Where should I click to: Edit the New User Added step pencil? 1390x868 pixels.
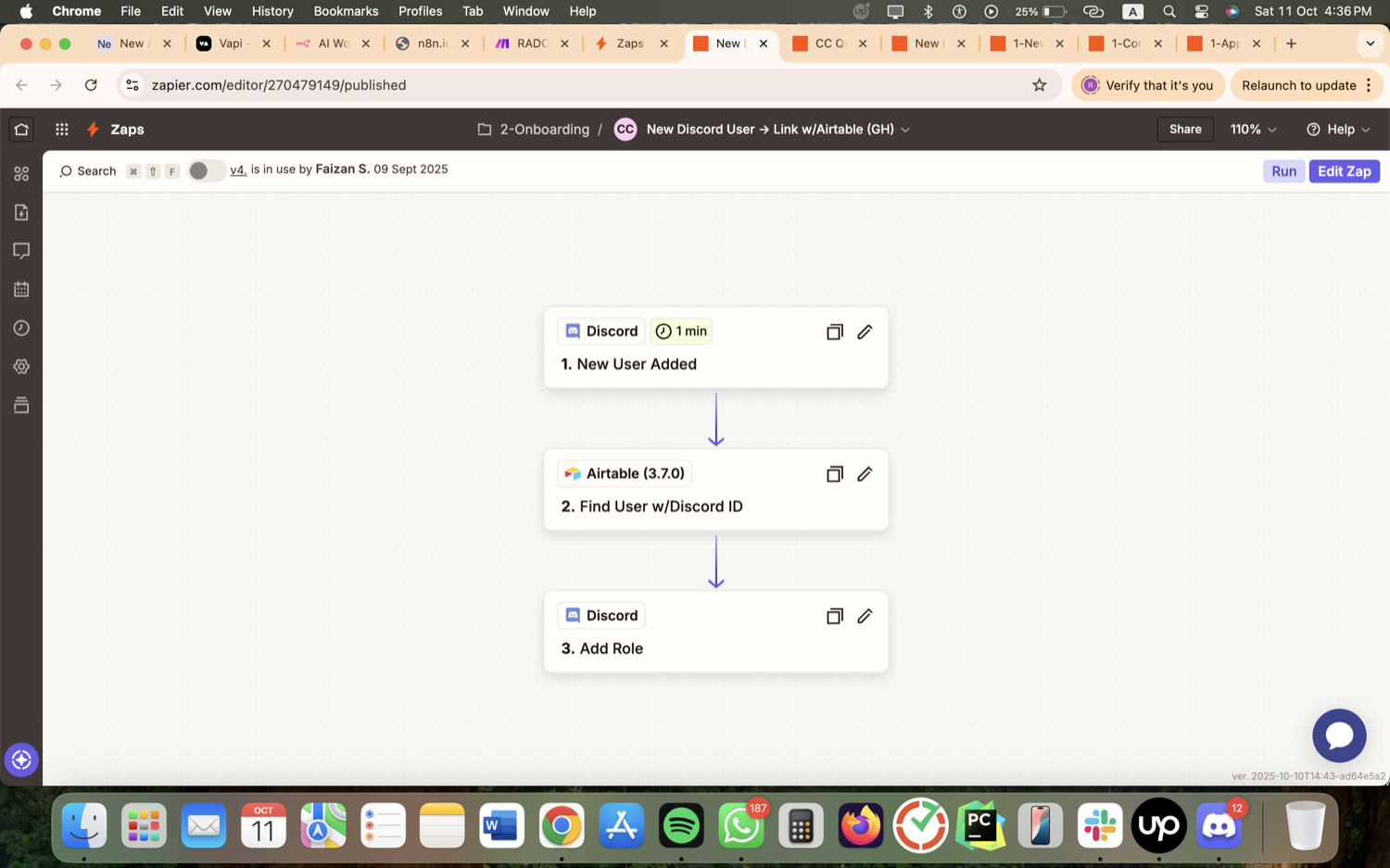point(865,332)
